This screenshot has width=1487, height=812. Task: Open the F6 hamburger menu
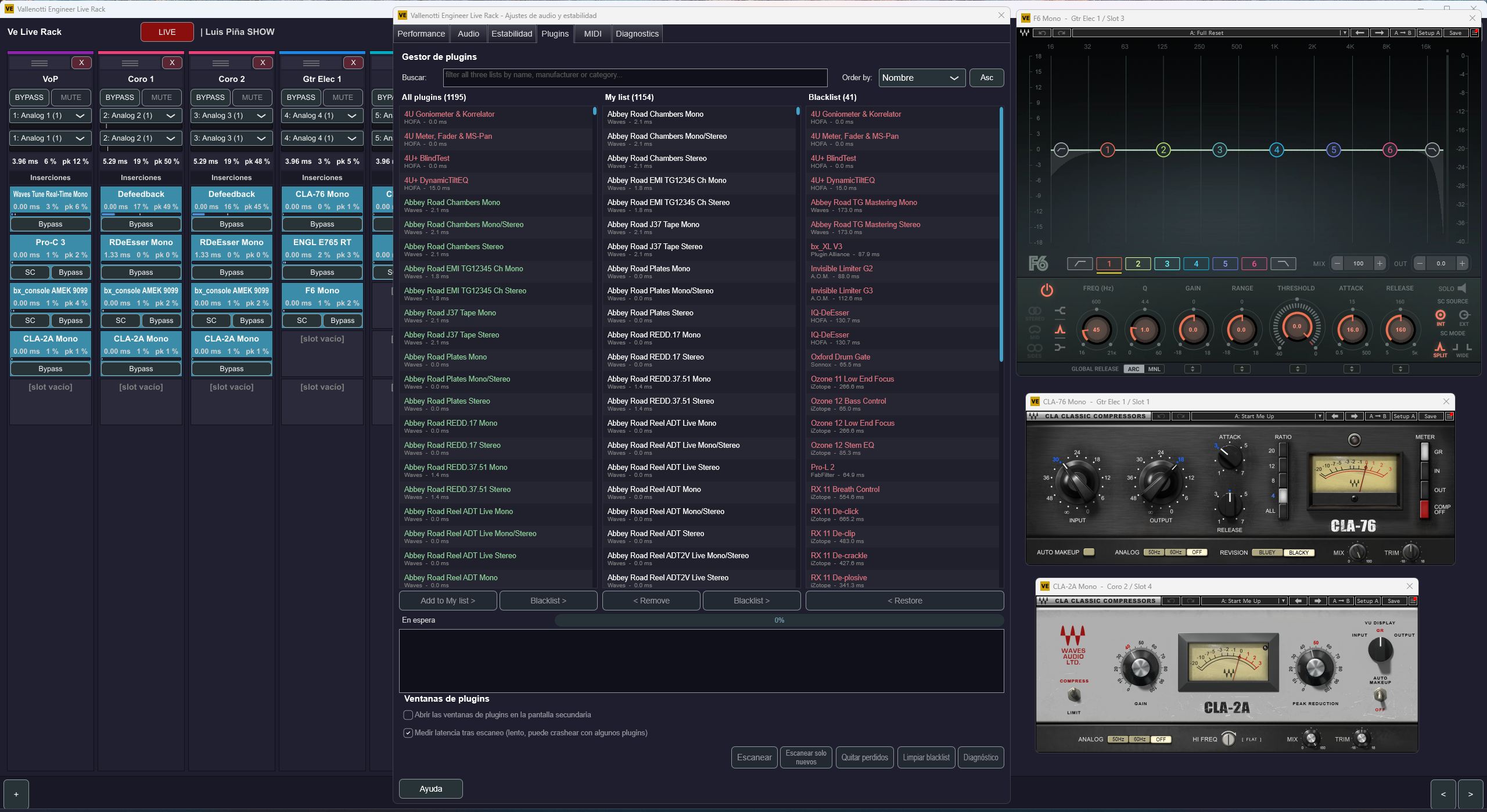(1474, 33)
